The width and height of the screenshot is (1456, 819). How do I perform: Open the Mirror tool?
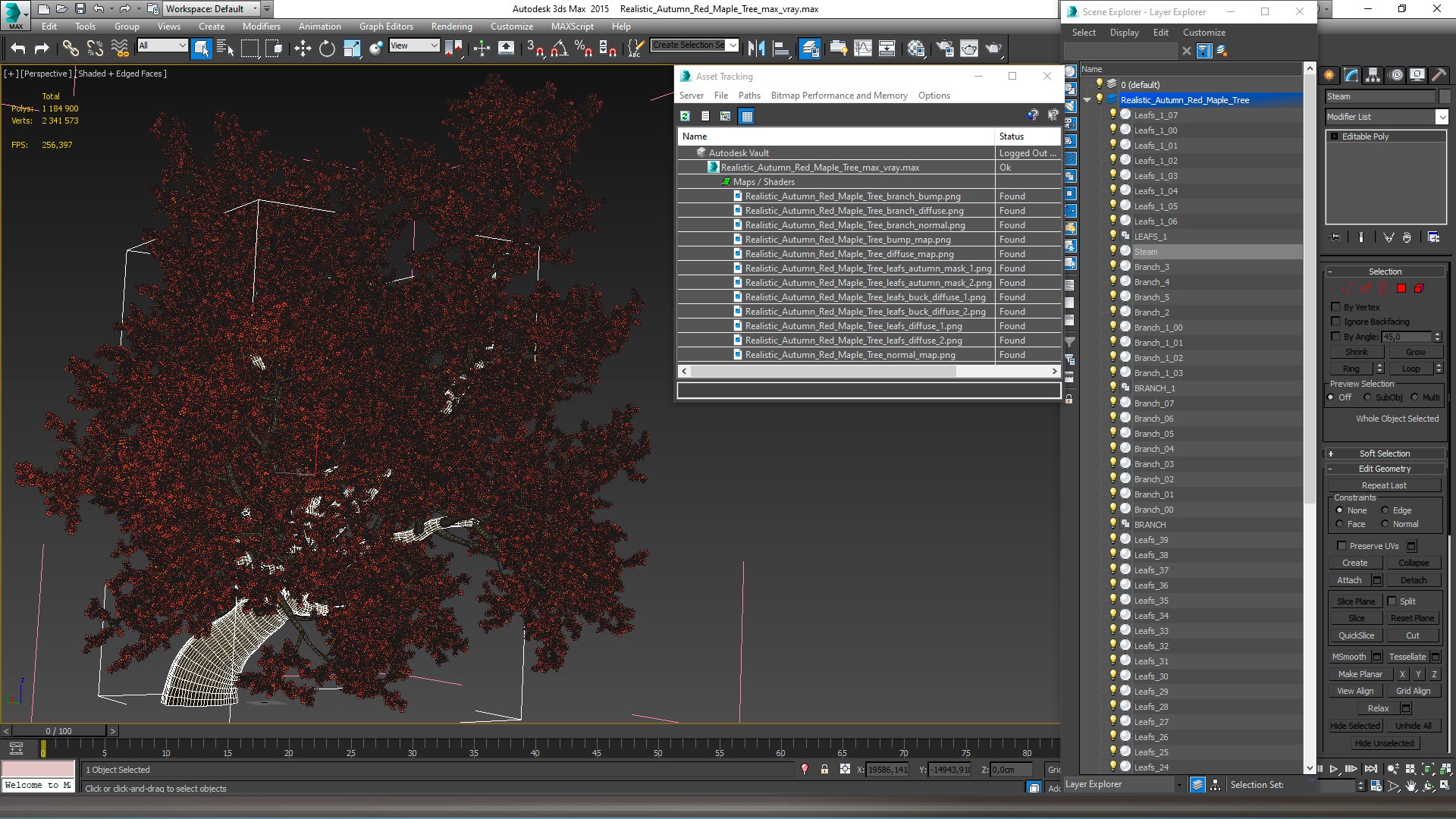coord(756,49)
